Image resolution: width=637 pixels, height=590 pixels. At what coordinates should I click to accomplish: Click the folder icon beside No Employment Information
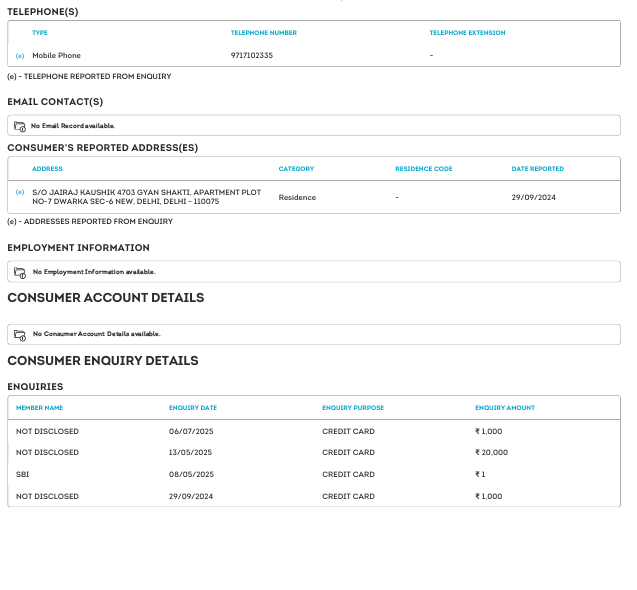pos(19,272)
